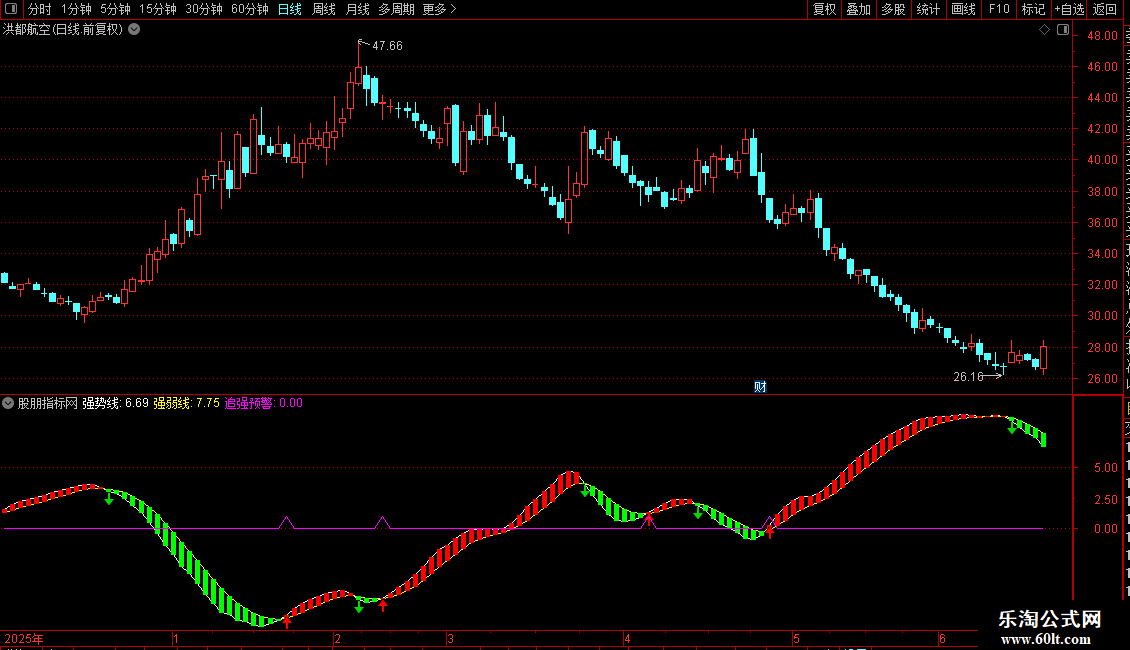Select the 5分钟 period tab

click(115, 9)
